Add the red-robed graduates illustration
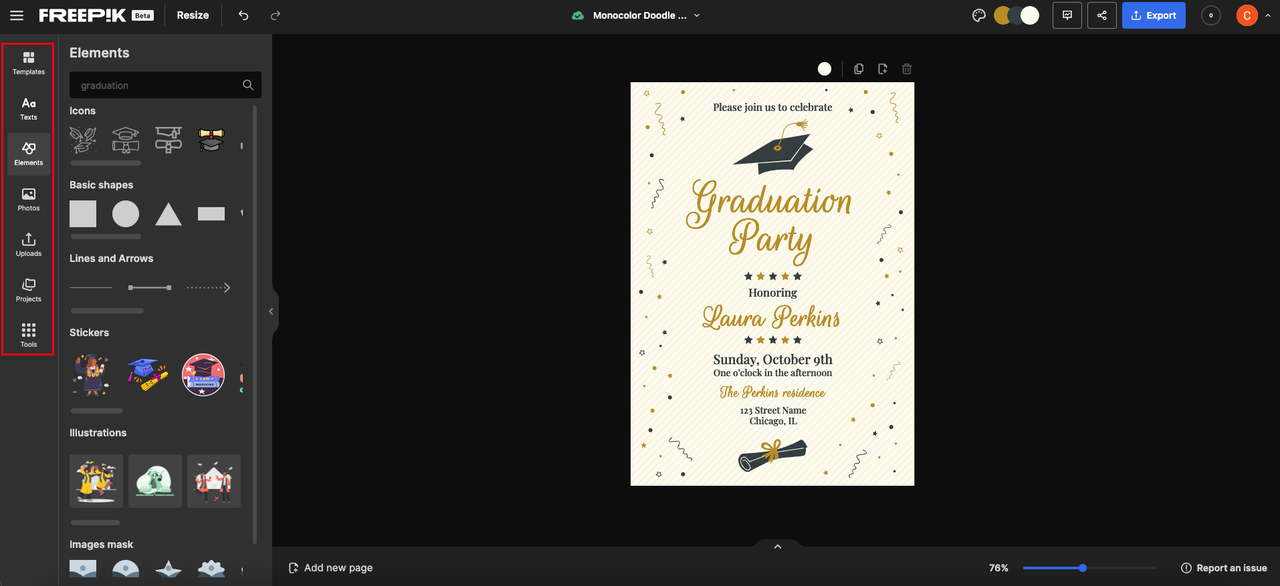Image resolution: width=1280 pixels, height=586 pixels. click(x=214, y=481)
